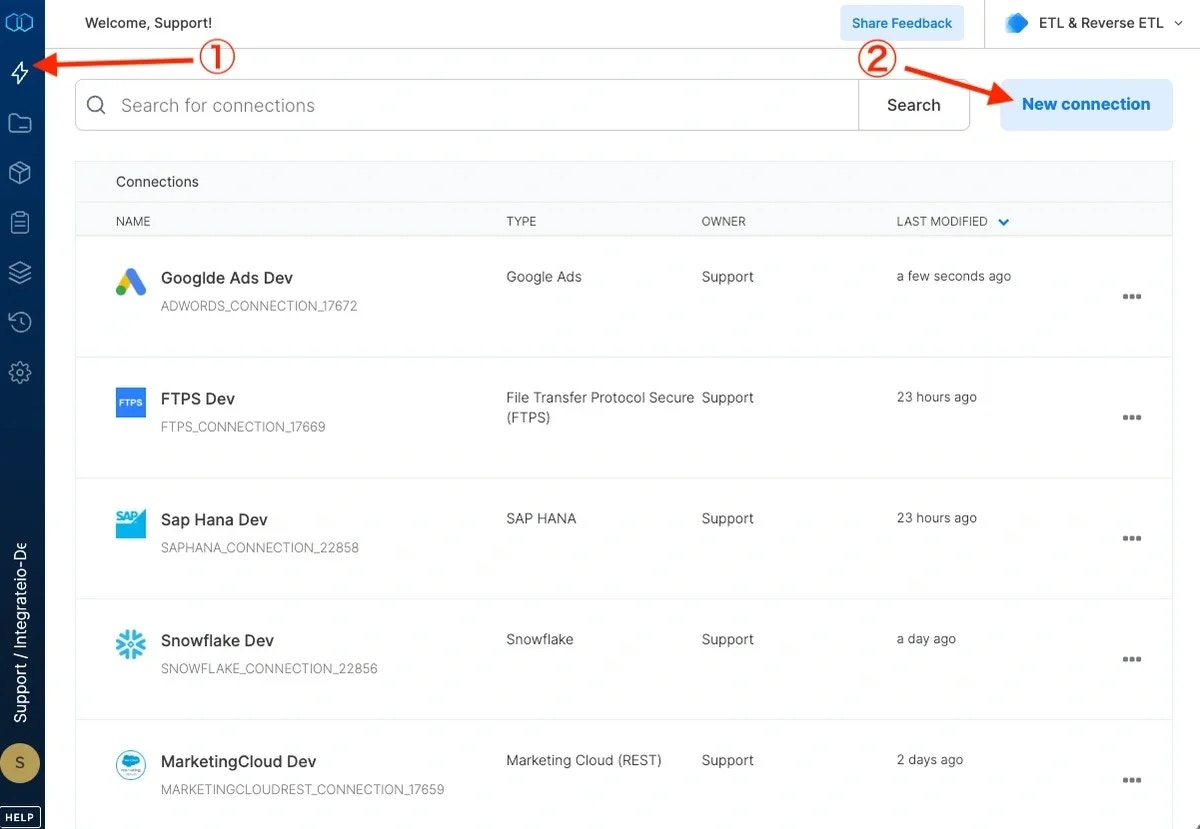Screen dimensions: 1200x829
Task: Click the Google Ads icon next to GoogIde Ads Dev
Action: pyautogui.click(x=130, y=281)
